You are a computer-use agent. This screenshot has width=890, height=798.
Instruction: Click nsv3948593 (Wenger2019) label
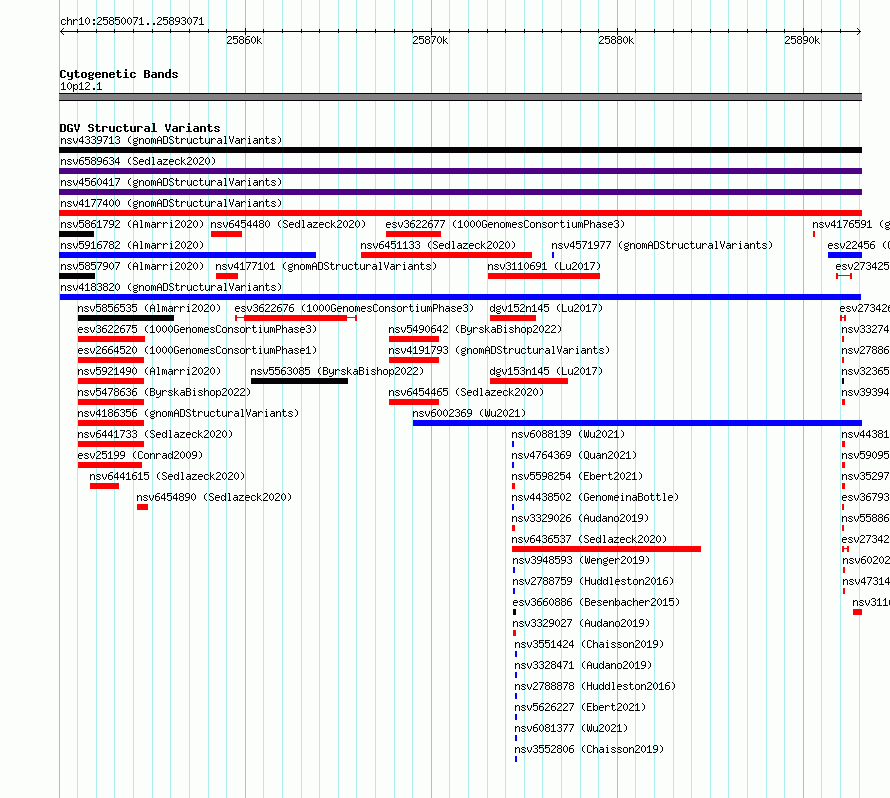click(x=581, y=560)
